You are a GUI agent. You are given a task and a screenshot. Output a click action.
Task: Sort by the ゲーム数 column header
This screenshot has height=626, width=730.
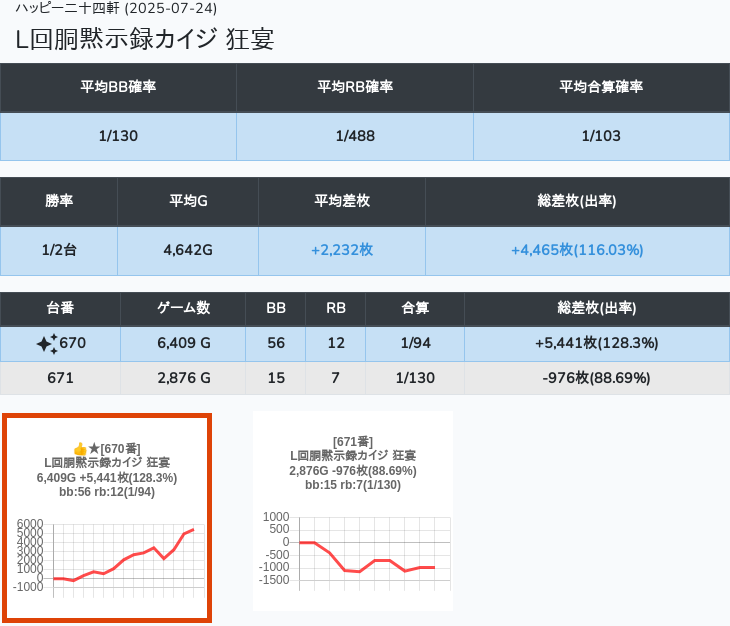click(x=183, y=308)
